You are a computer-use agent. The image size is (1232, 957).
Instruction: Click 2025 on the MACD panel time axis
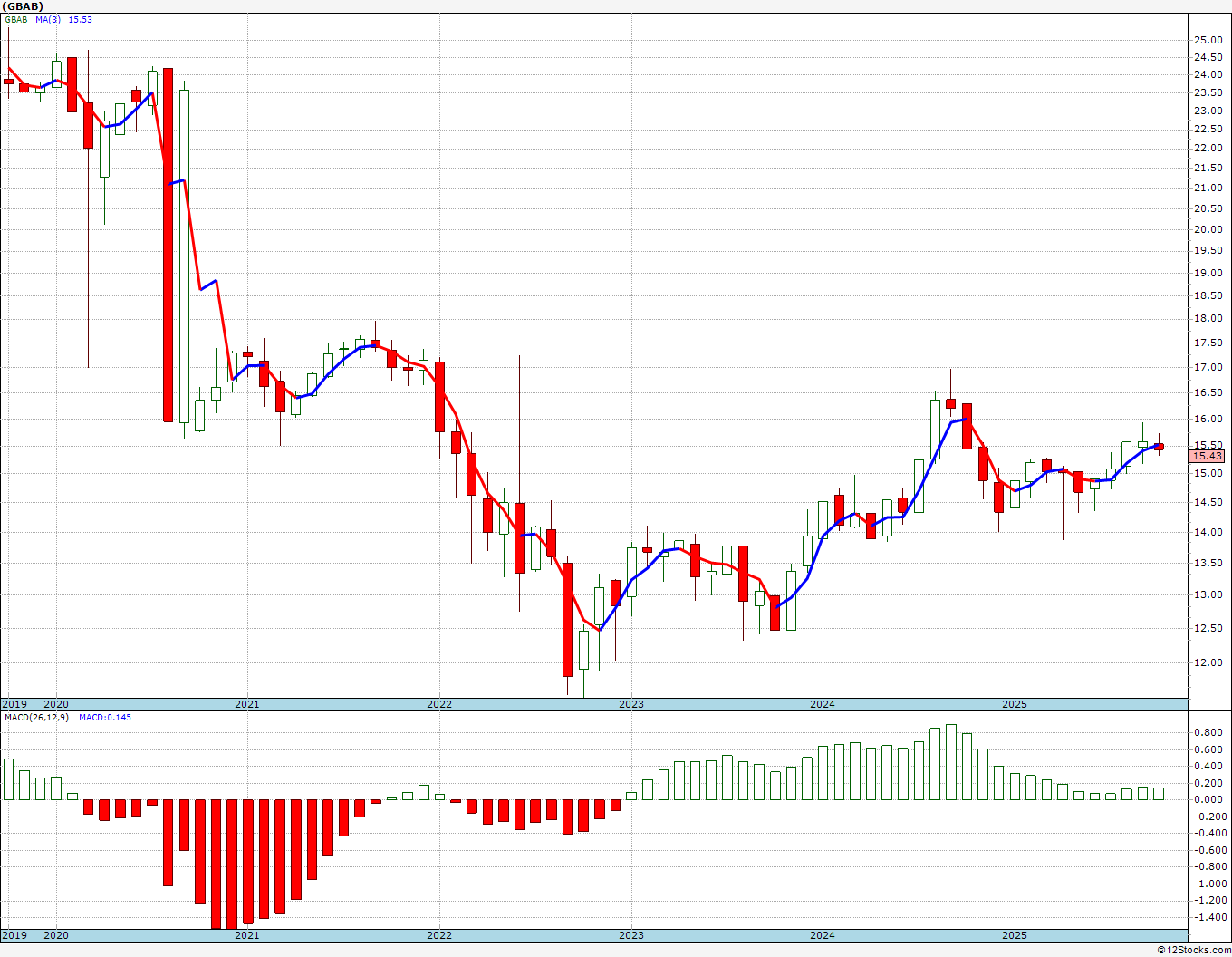coord(1015,935)
